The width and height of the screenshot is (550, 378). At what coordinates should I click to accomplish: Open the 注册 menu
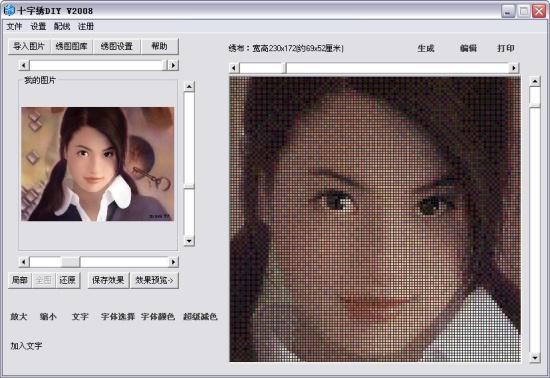pos(86,26)
